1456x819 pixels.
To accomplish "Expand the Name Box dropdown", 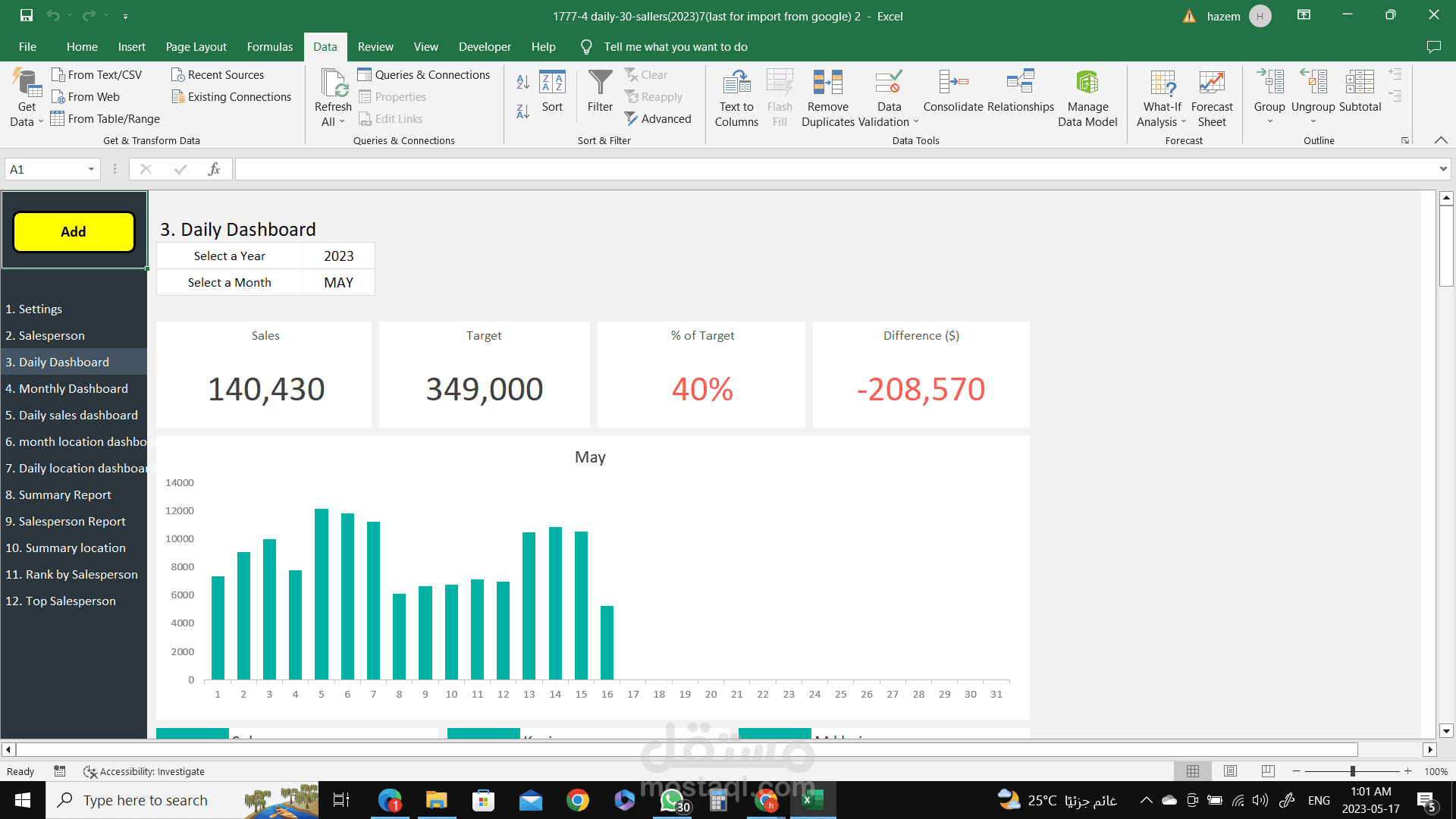I will 91,169.
